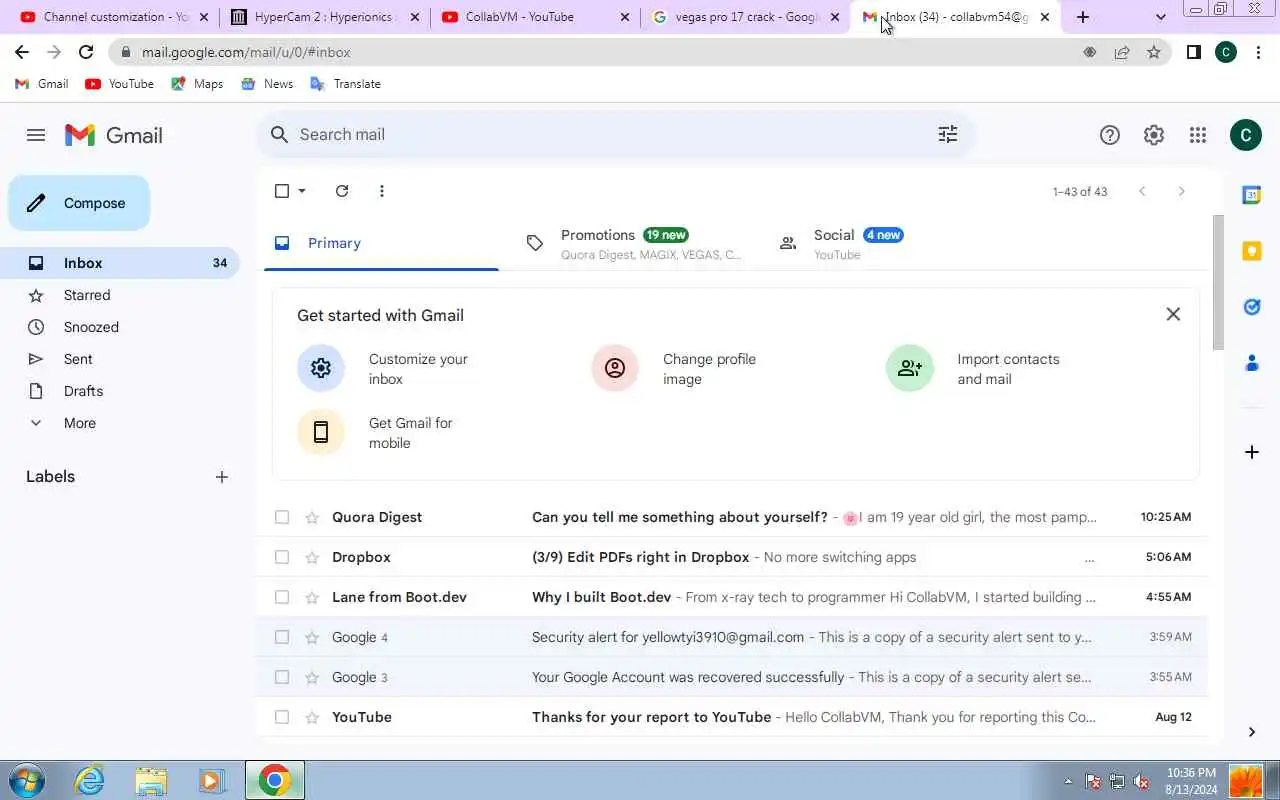Switch to vegas pro 17 crack tab
1280x800 pixels.
(x=746, y=17)
